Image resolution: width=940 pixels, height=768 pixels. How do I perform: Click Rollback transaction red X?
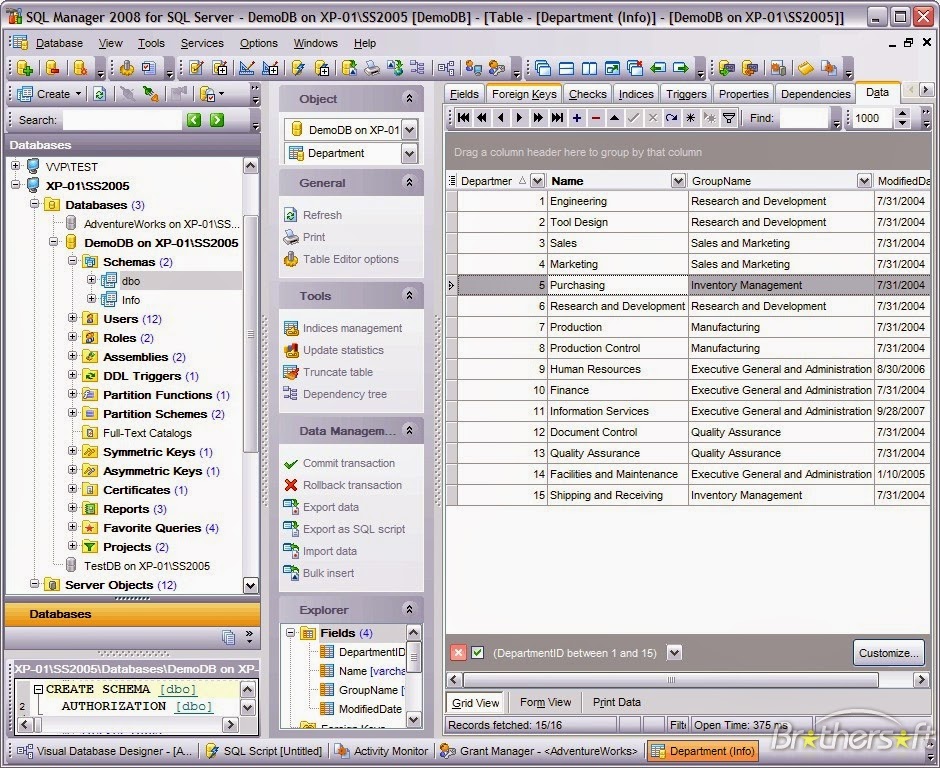point(291,485)
